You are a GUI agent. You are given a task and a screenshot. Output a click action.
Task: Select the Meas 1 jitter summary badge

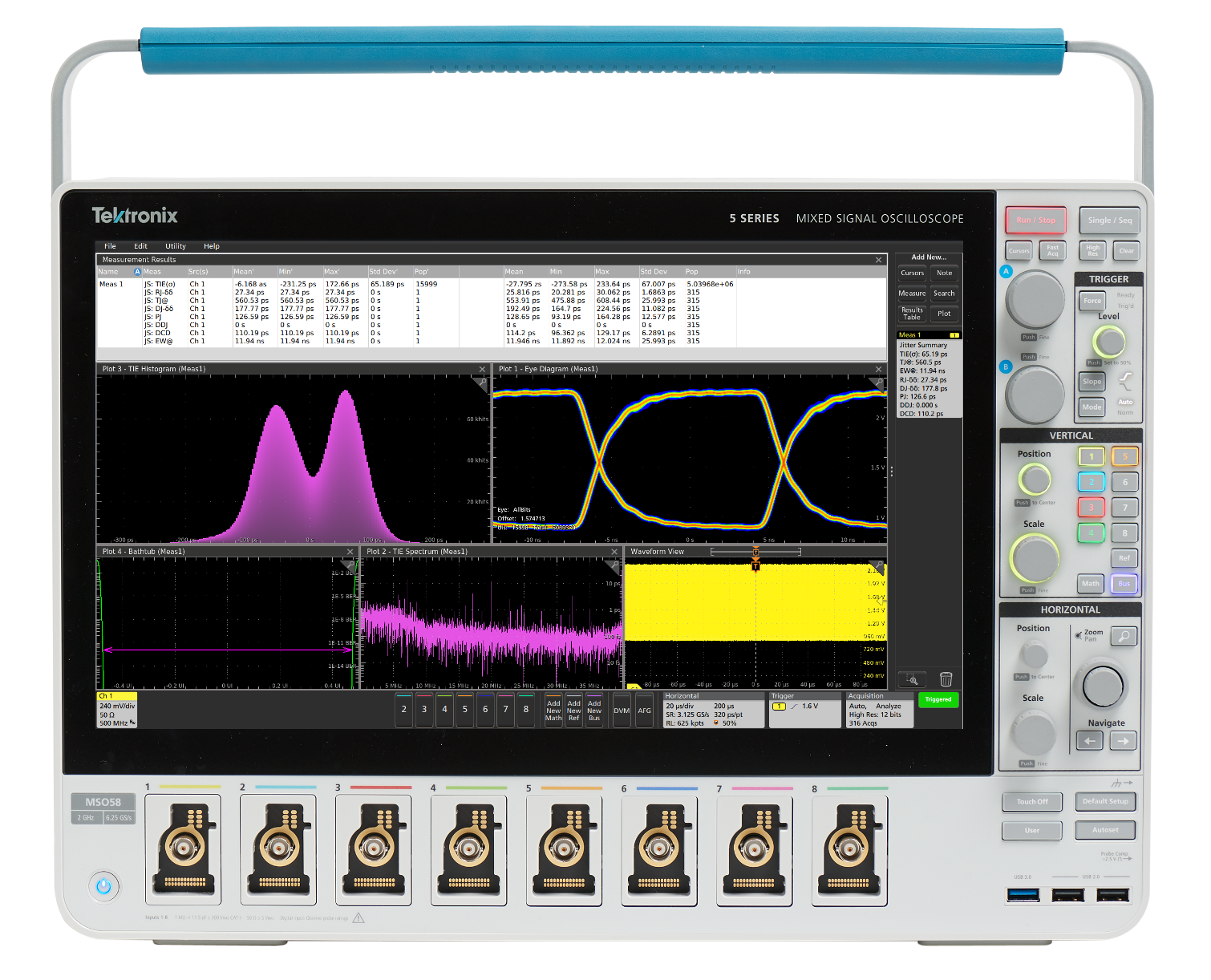[929, 375]
